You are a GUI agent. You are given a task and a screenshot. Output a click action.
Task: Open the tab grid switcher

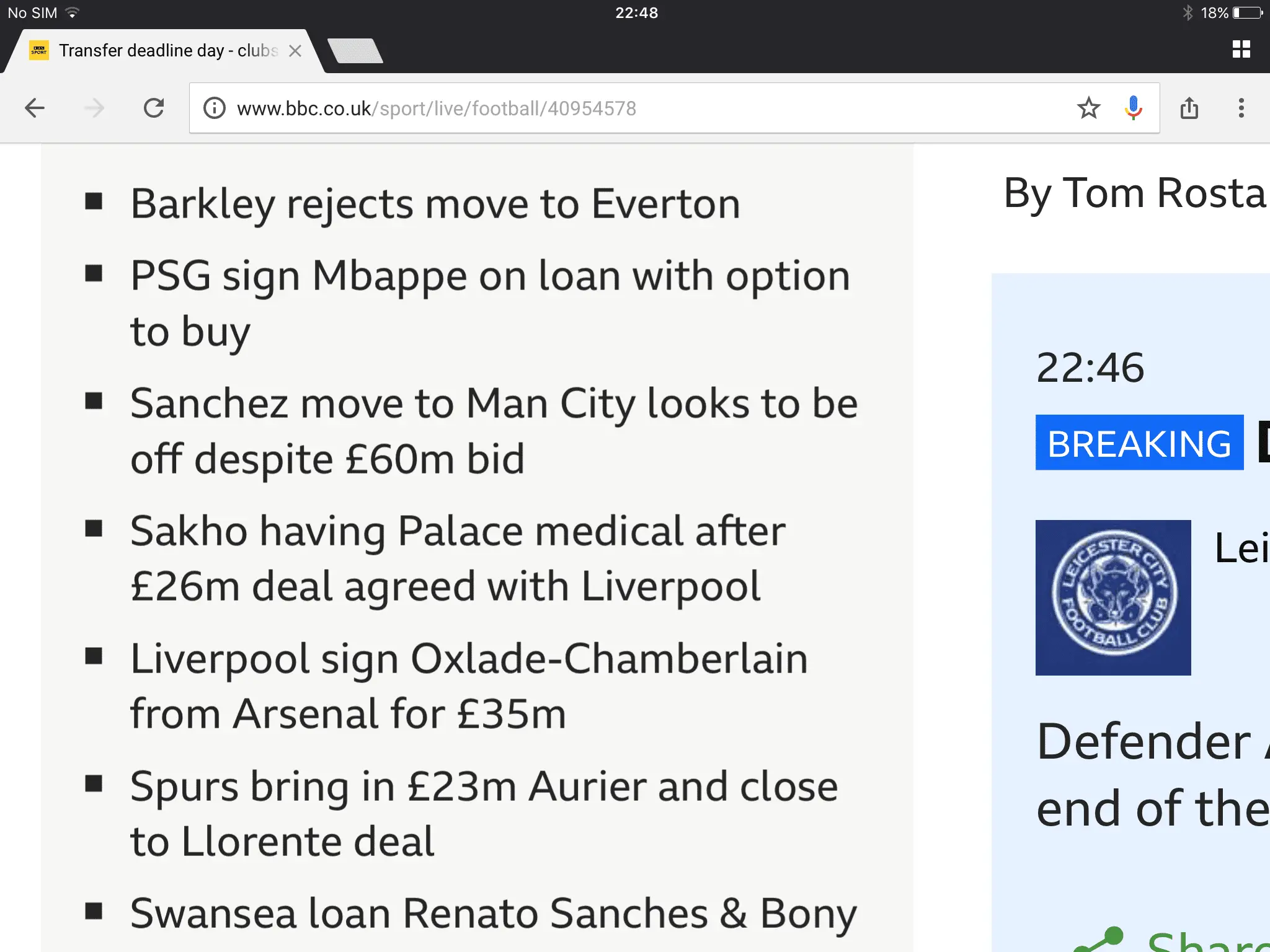pyautogui.click(x=1241, y=50)
